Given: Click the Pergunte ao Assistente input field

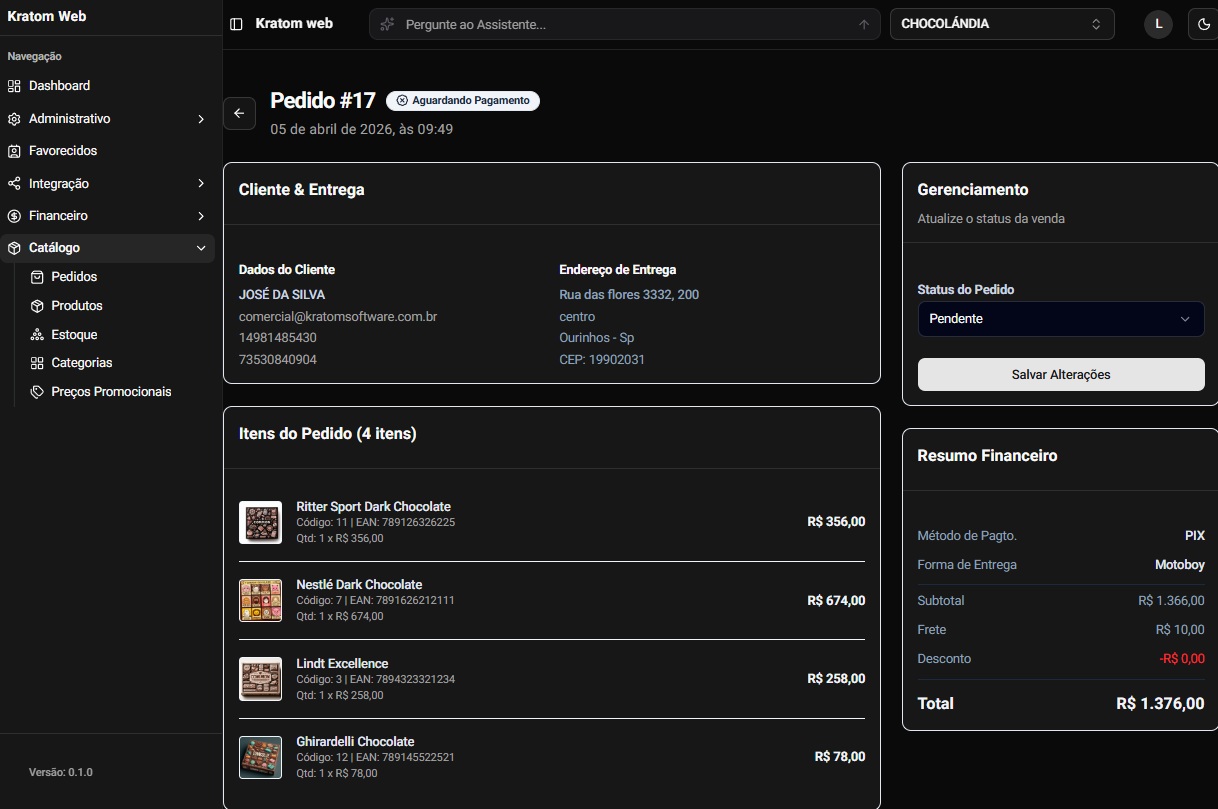Looking at the screenshot, I should pos(620,24).
